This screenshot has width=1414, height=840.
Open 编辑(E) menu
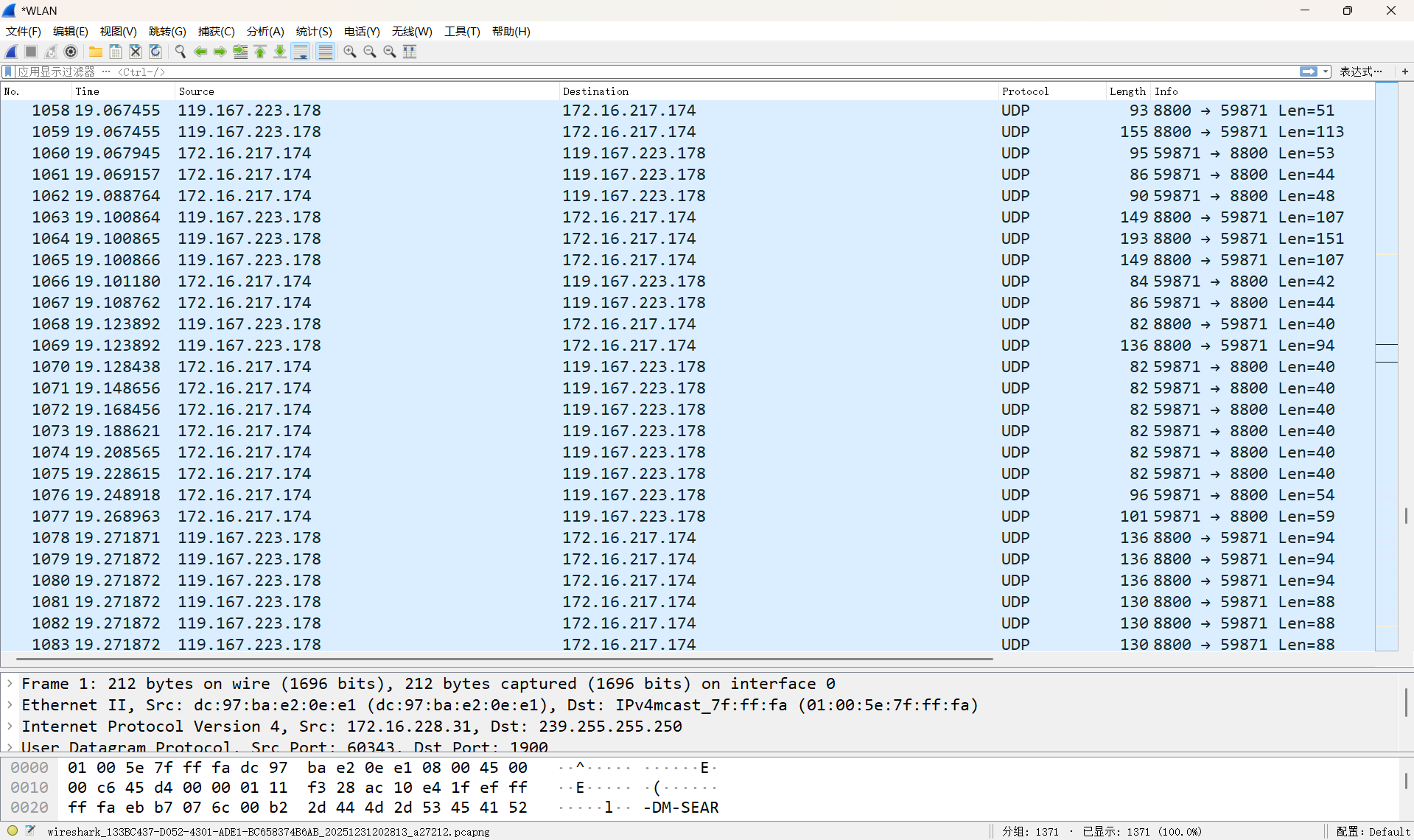70,31
